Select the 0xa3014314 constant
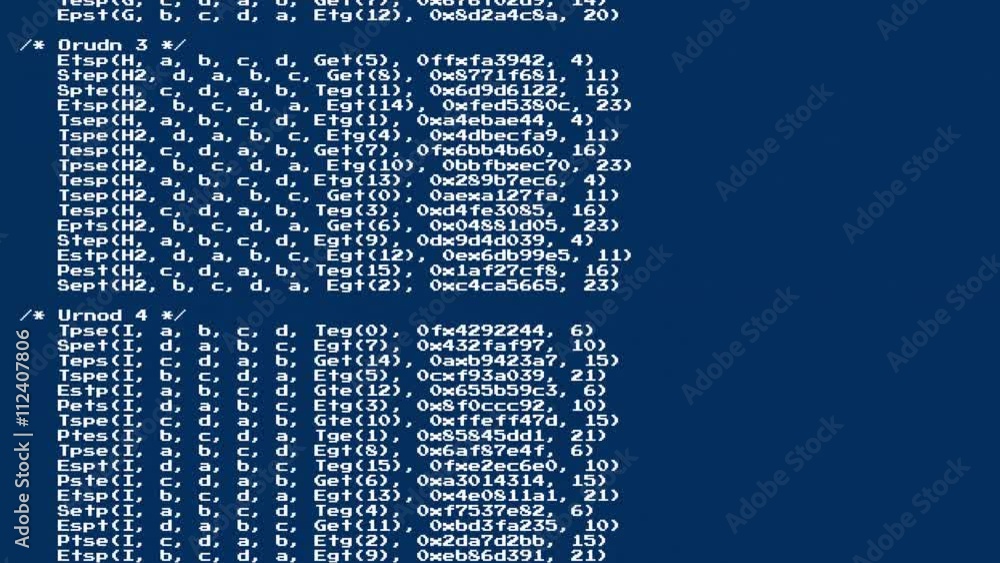1000x563 pixels. (485, 481)
